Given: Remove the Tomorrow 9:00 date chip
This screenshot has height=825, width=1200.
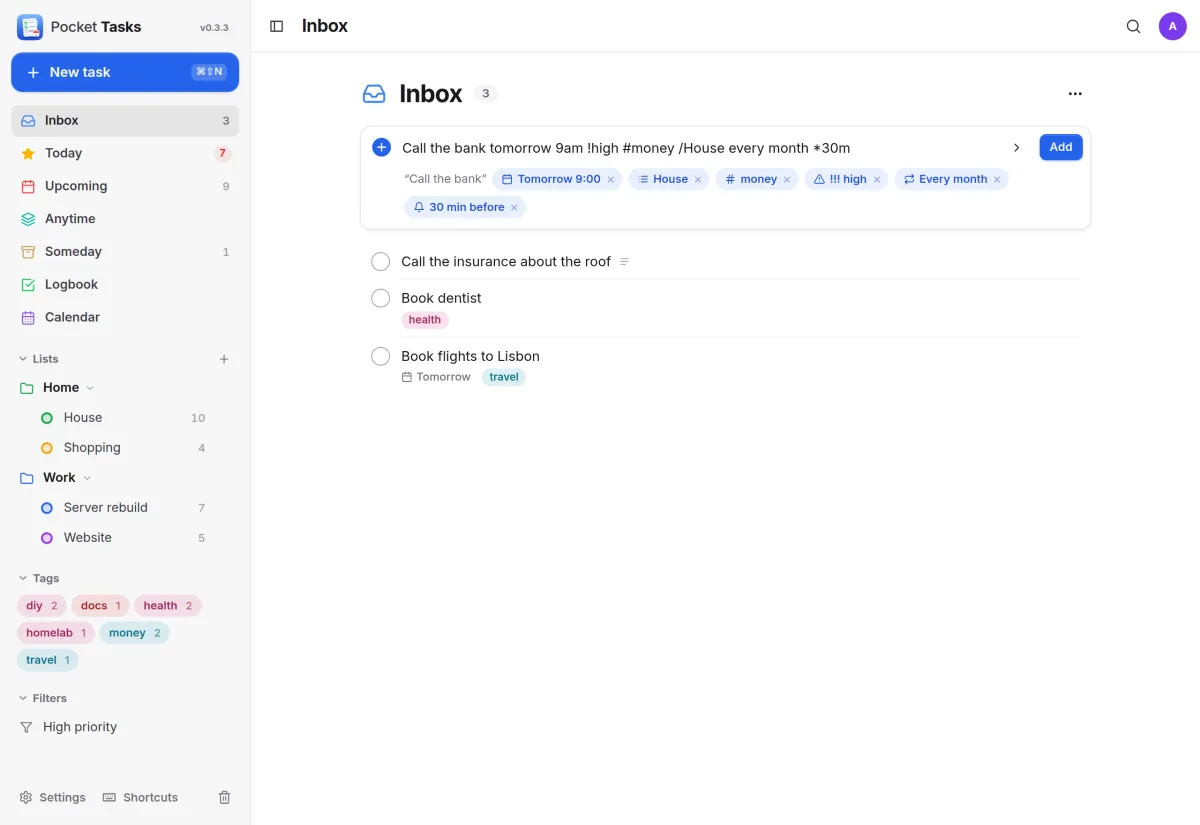Looking at the screenshot, I should pyautogui.click(x=611, y=180).
